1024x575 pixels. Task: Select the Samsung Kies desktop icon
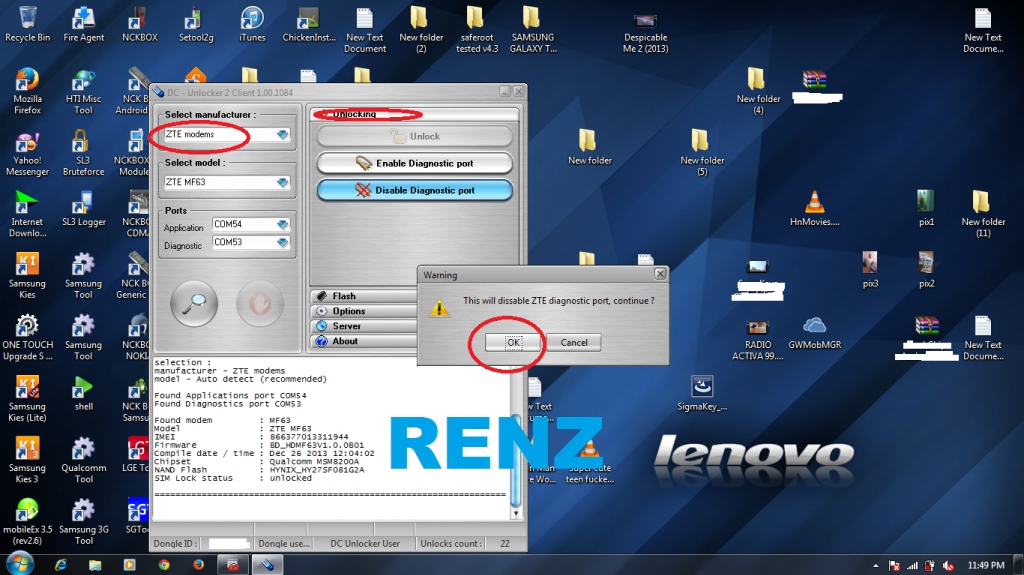(x=27, y=276)
